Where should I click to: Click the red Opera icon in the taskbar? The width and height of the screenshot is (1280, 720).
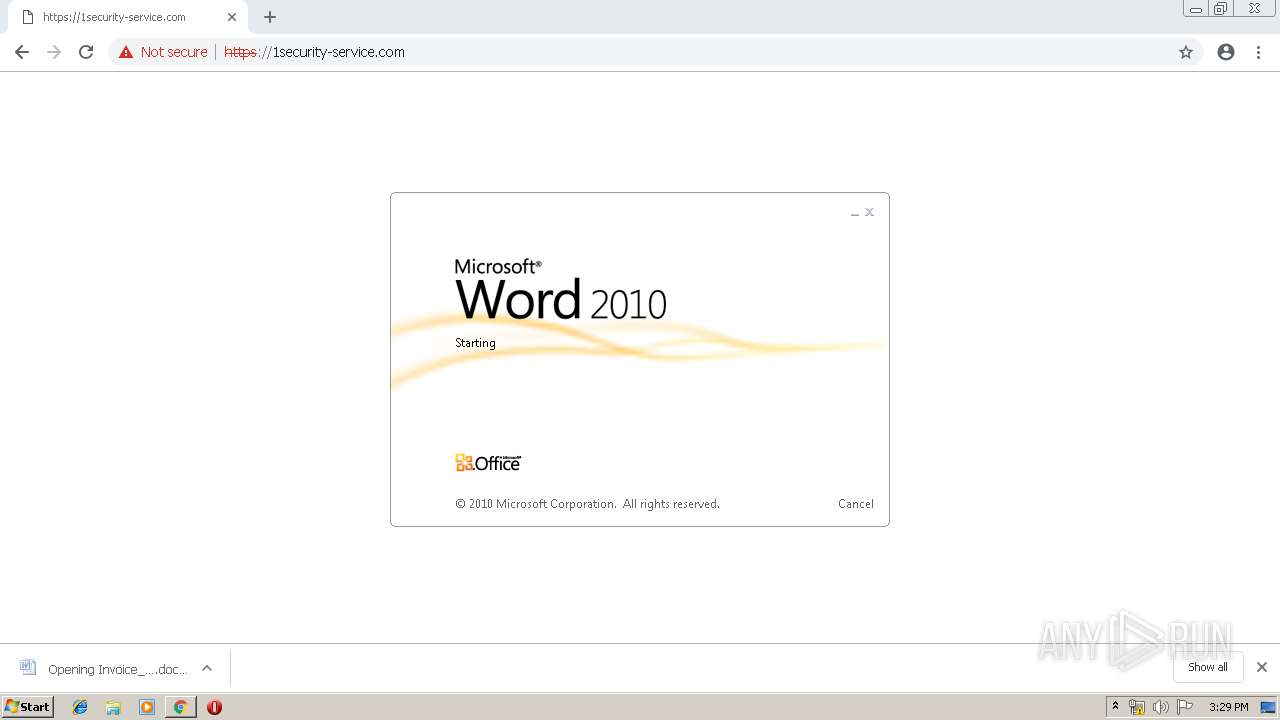point(214,707)
